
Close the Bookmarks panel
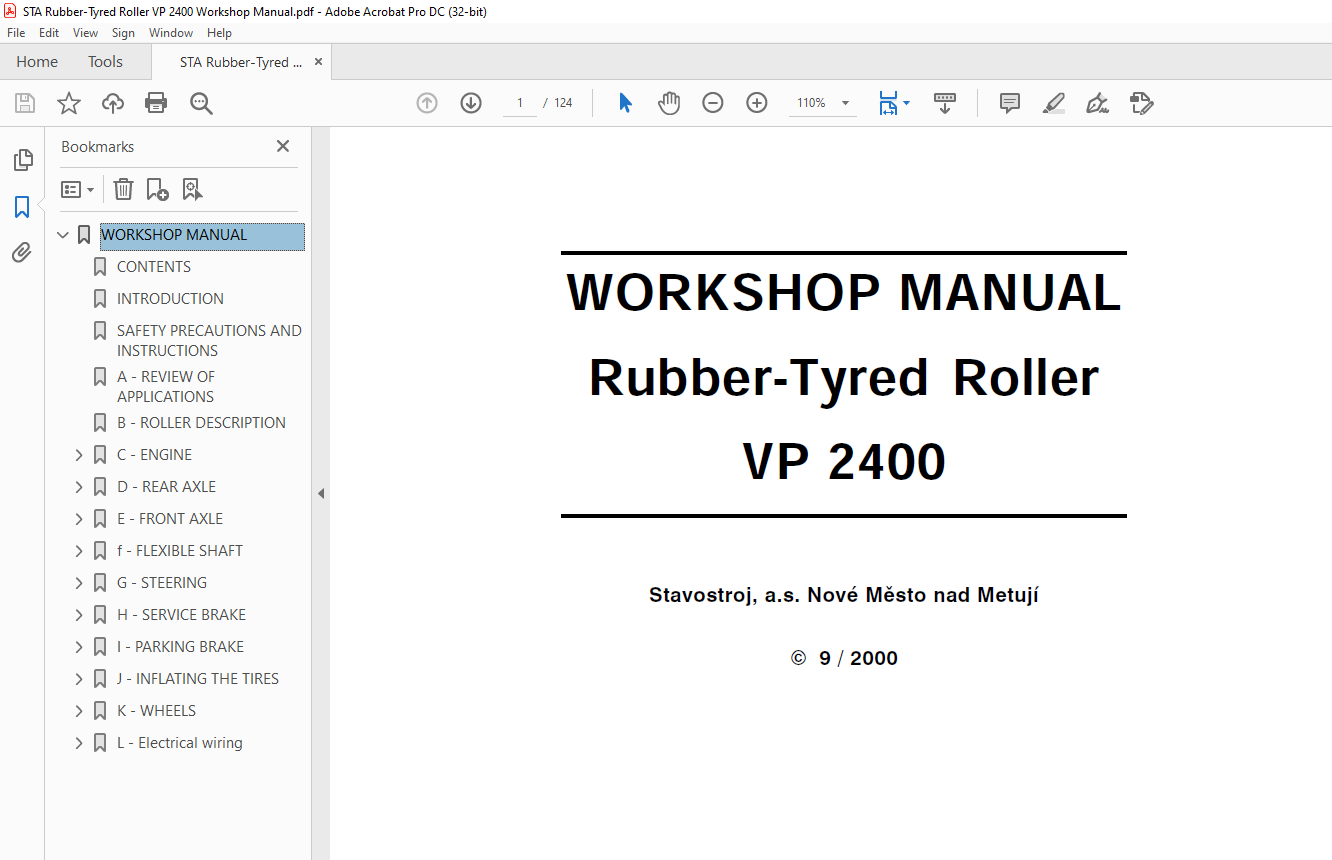click(283, 146)
